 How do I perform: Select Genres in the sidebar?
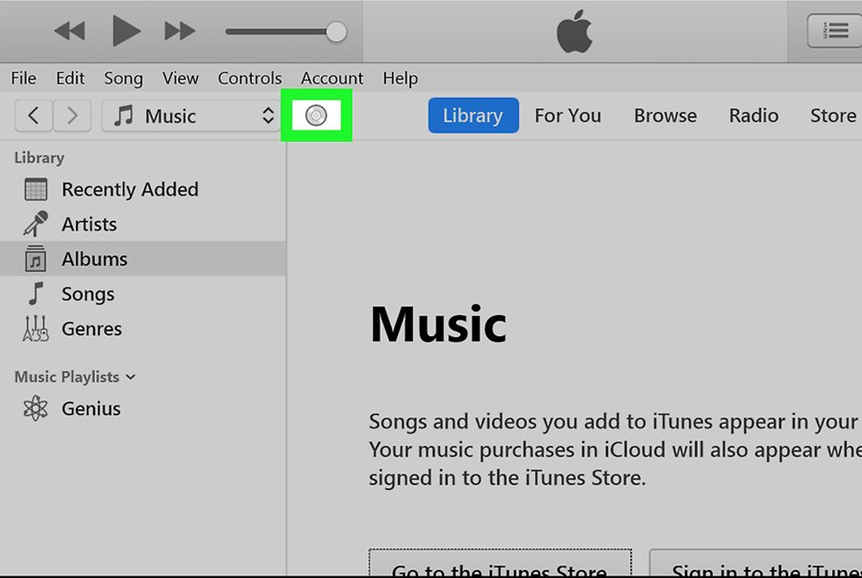pos(143,328)
